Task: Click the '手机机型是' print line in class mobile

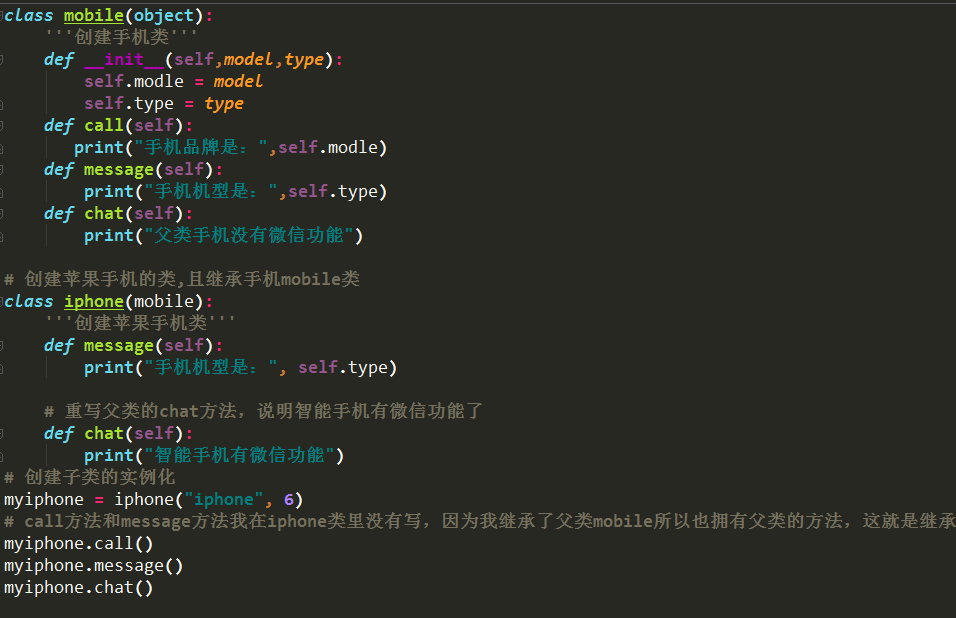Action: (x=235, y=191)
